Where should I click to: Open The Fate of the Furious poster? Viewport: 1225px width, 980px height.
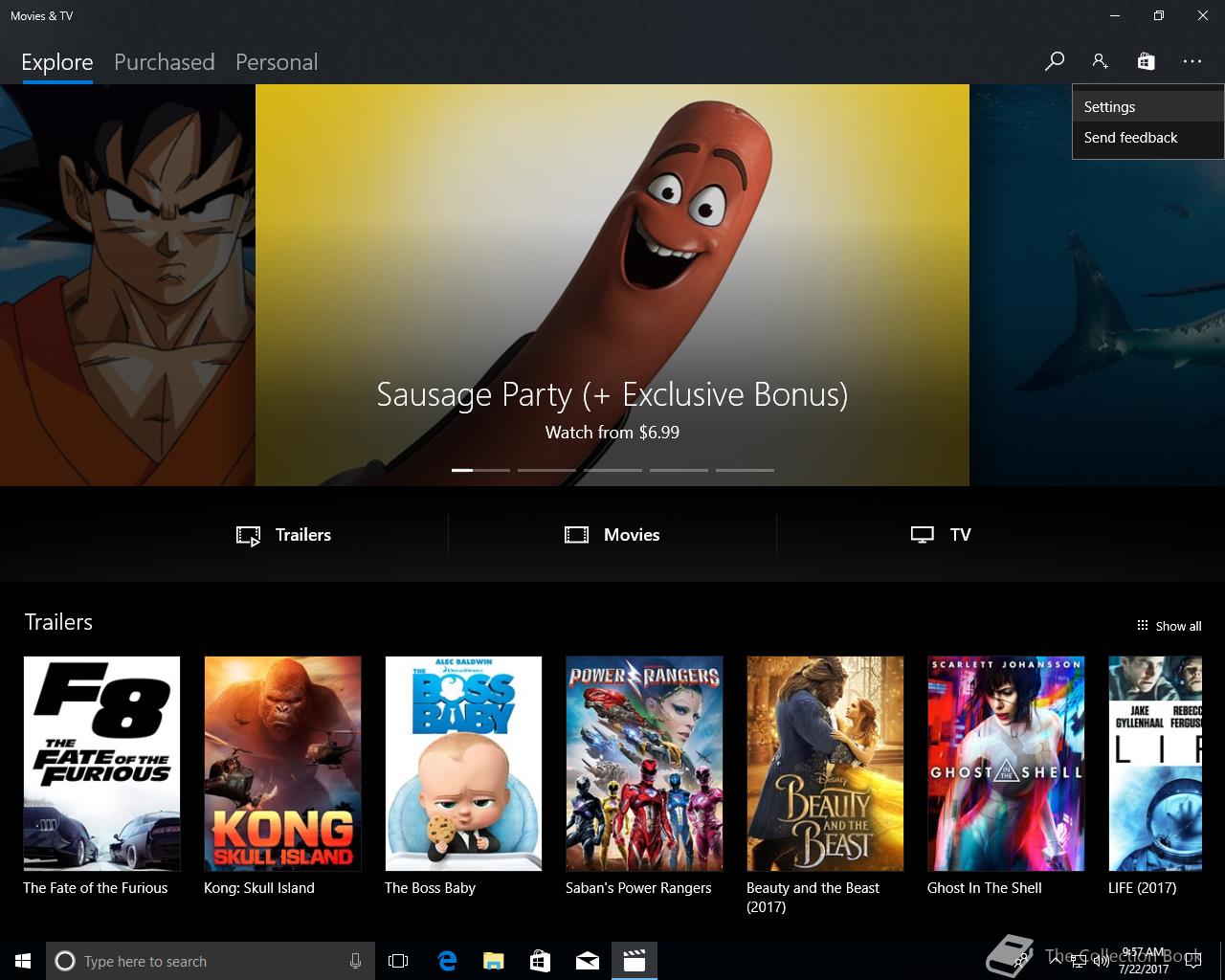click(101, 764)
